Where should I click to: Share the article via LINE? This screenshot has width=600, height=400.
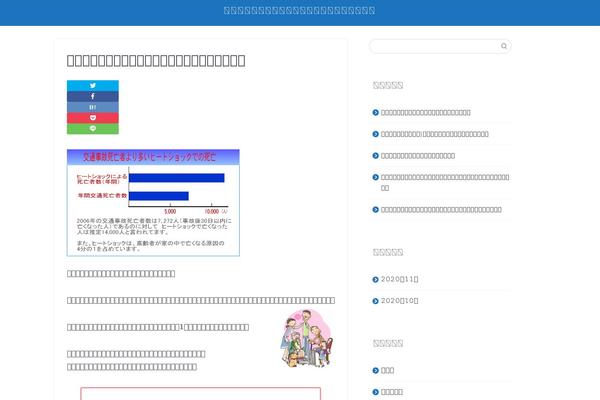tap(93, 129)
